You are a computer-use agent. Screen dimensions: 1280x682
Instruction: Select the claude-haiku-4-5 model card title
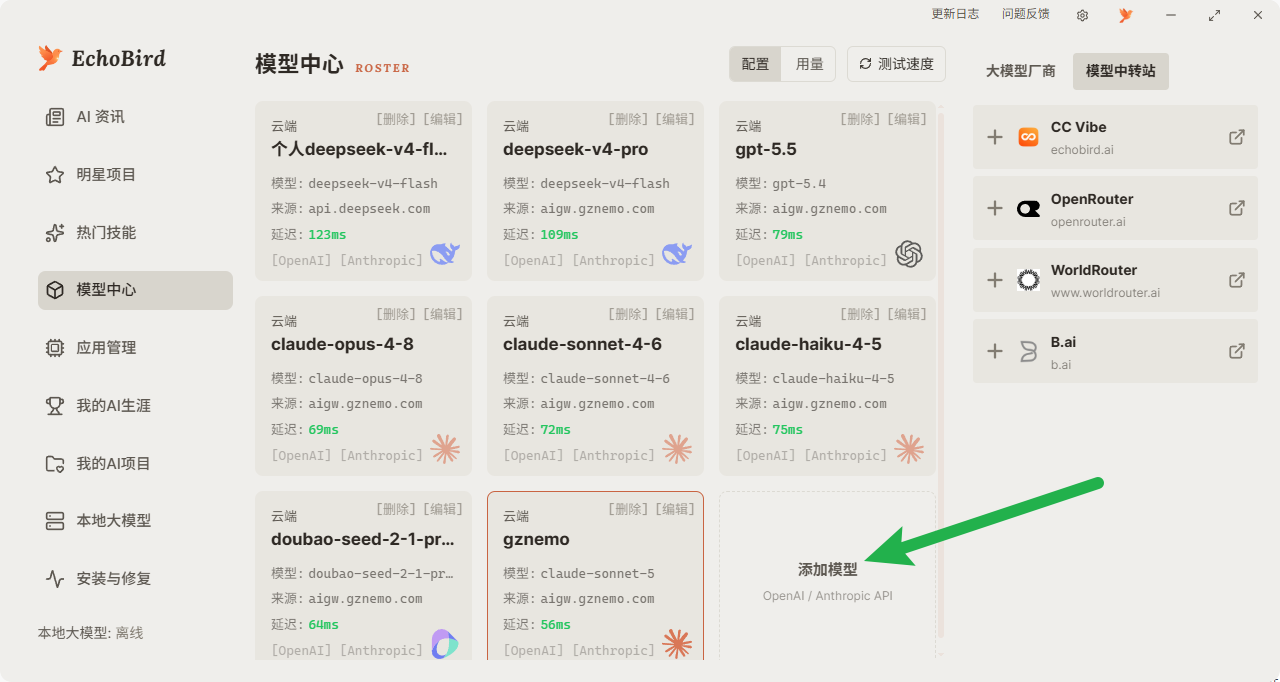808,344
